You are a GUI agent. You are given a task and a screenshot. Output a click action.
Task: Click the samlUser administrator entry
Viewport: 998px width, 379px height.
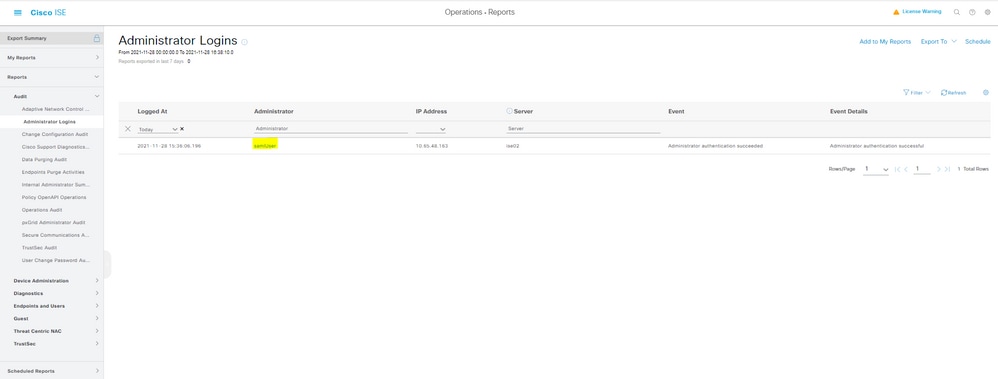(x=265, y=146)
